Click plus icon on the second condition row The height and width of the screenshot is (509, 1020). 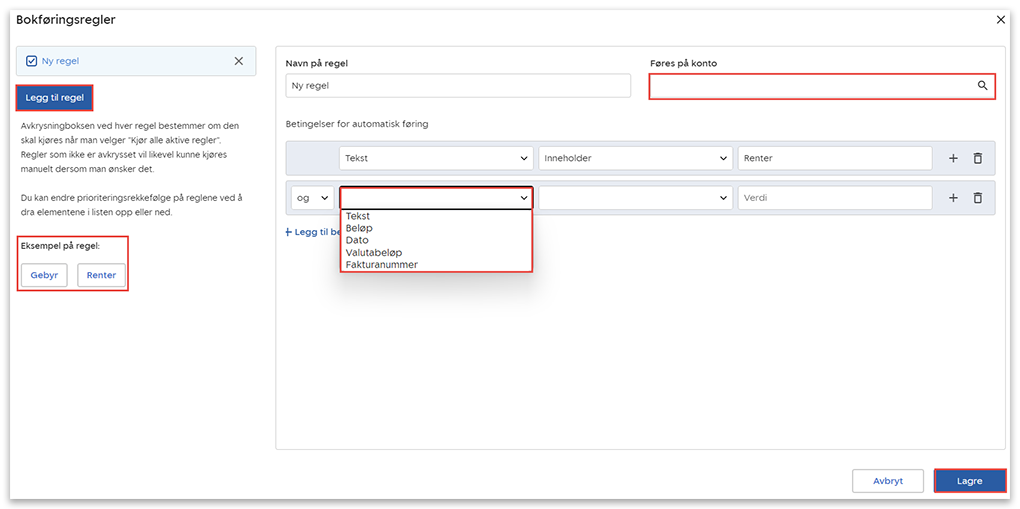pyautogui.click(x=952, y=198)
